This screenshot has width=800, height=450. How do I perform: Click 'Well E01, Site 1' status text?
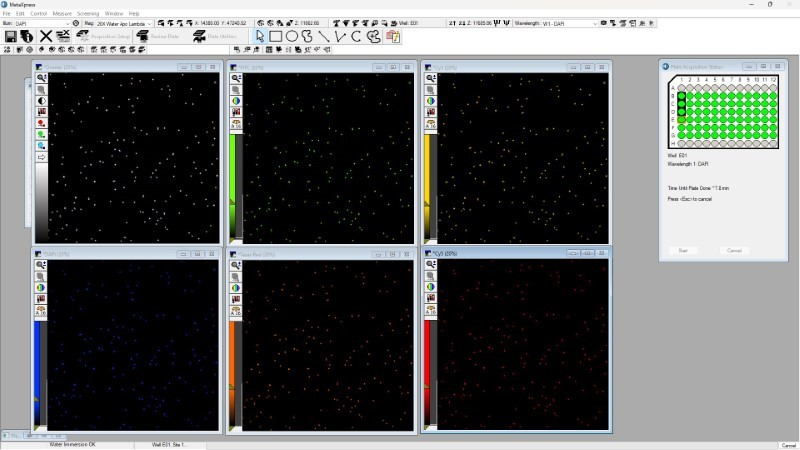169,445
